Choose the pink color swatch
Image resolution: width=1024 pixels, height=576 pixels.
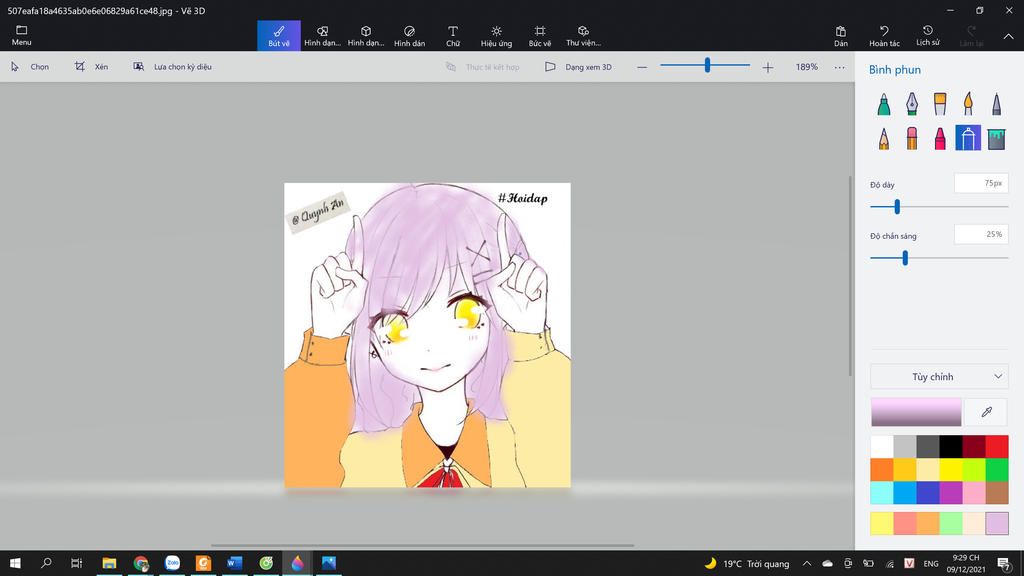tap(974, 492)
